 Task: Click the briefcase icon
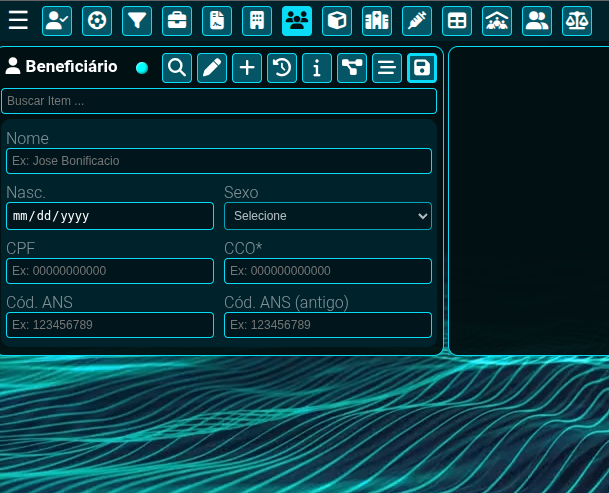177,20
